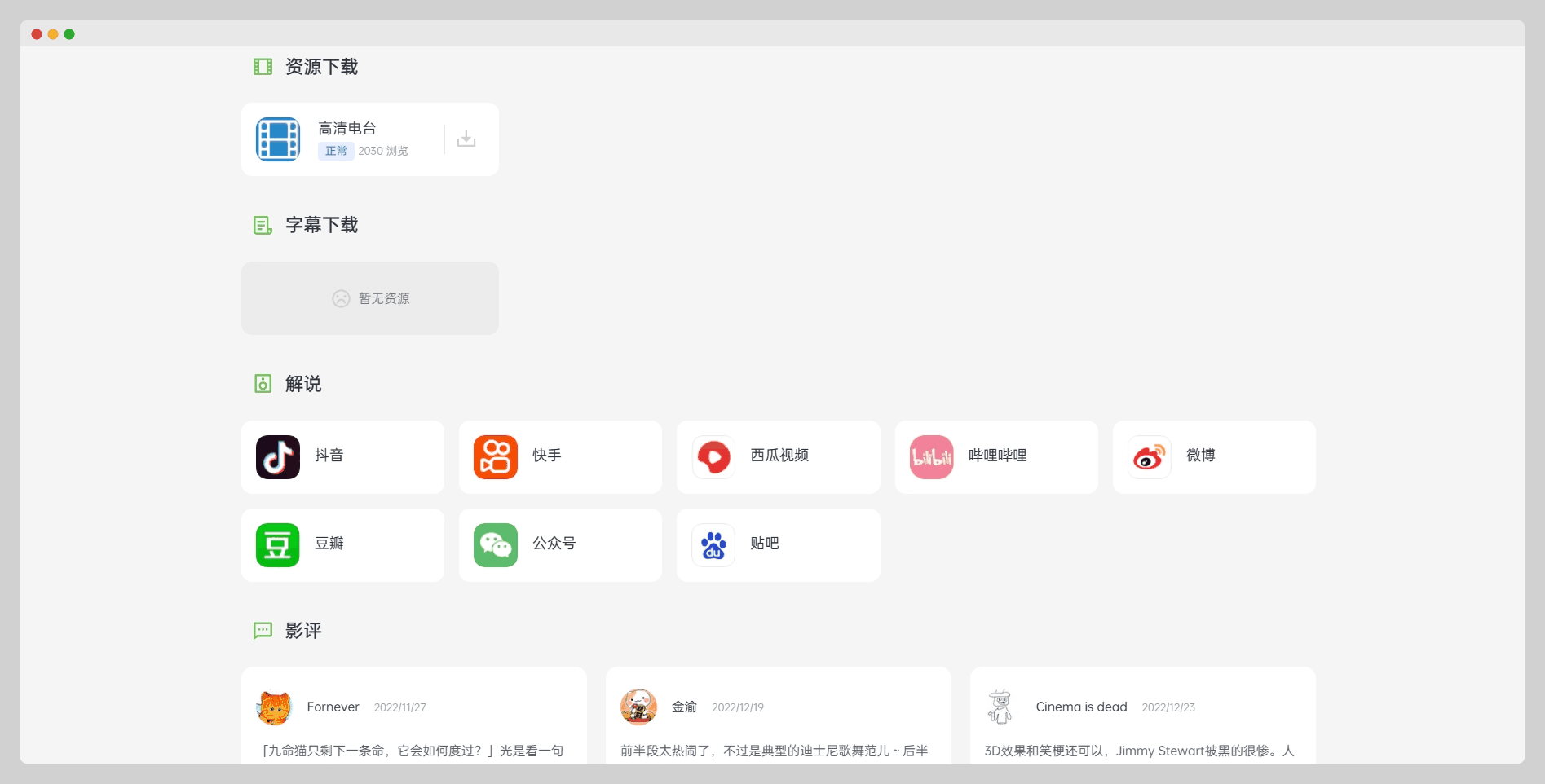Click the 正常 status badge
This screenshot has height=784, width=1545.
(x=336, y=151)
